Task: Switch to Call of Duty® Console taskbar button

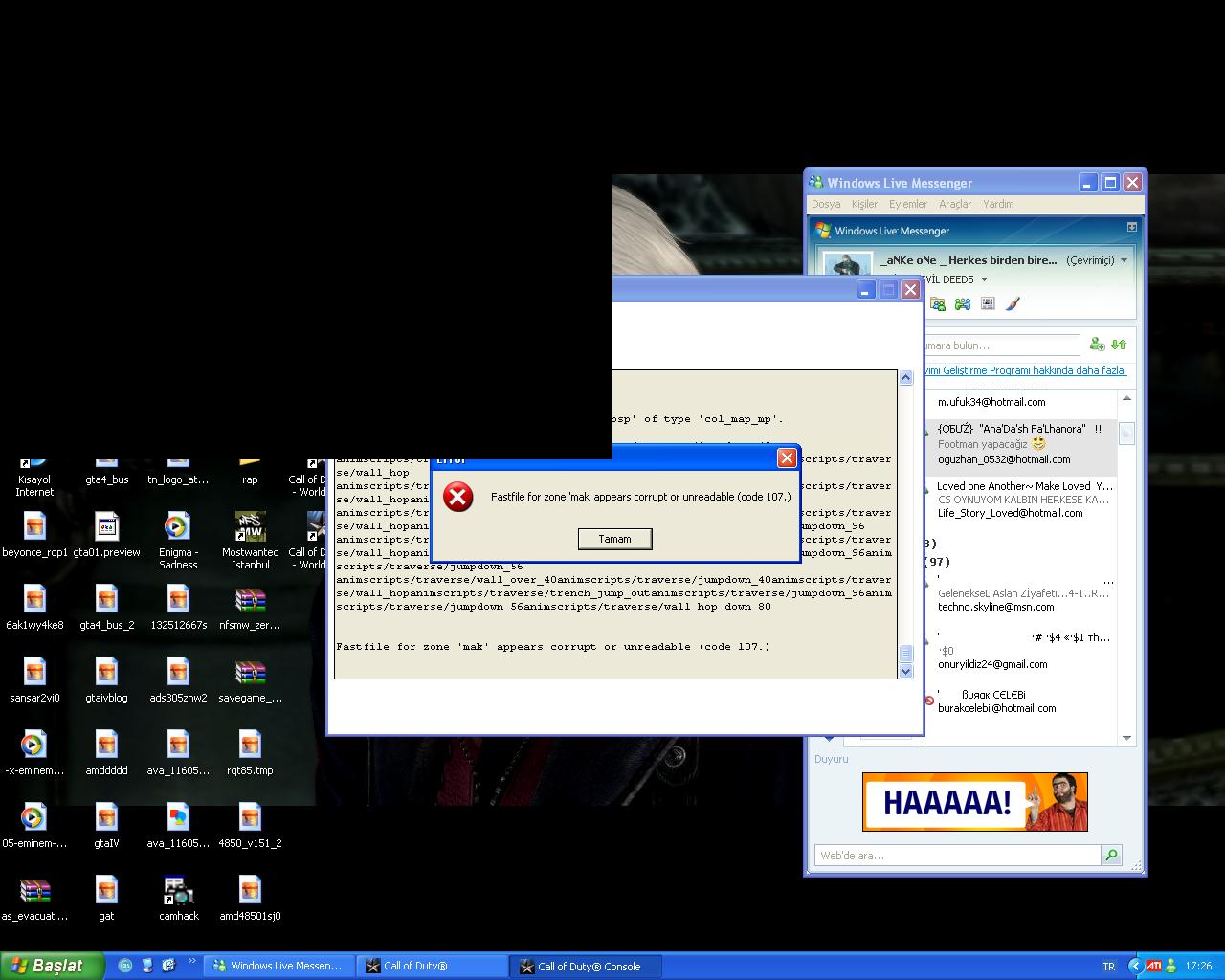Action: (588, 967)
